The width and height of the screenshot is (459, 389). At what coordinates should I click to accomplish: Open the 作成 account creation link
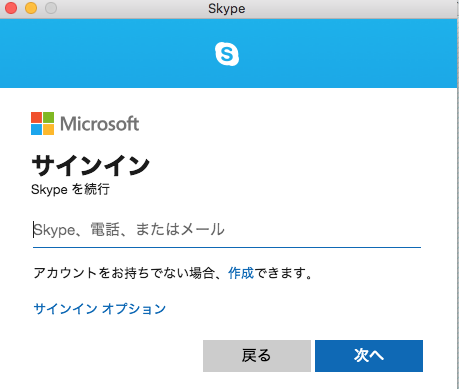[x=241, y=273]
